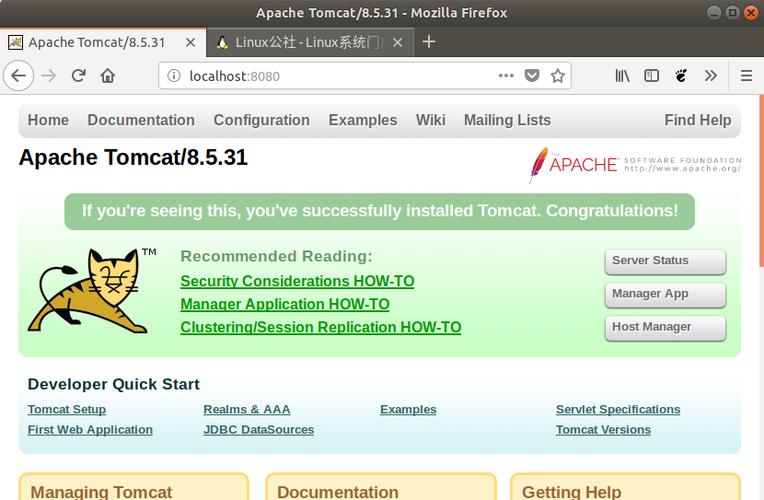Bookmark this page with the star

[x=557, y=76]
